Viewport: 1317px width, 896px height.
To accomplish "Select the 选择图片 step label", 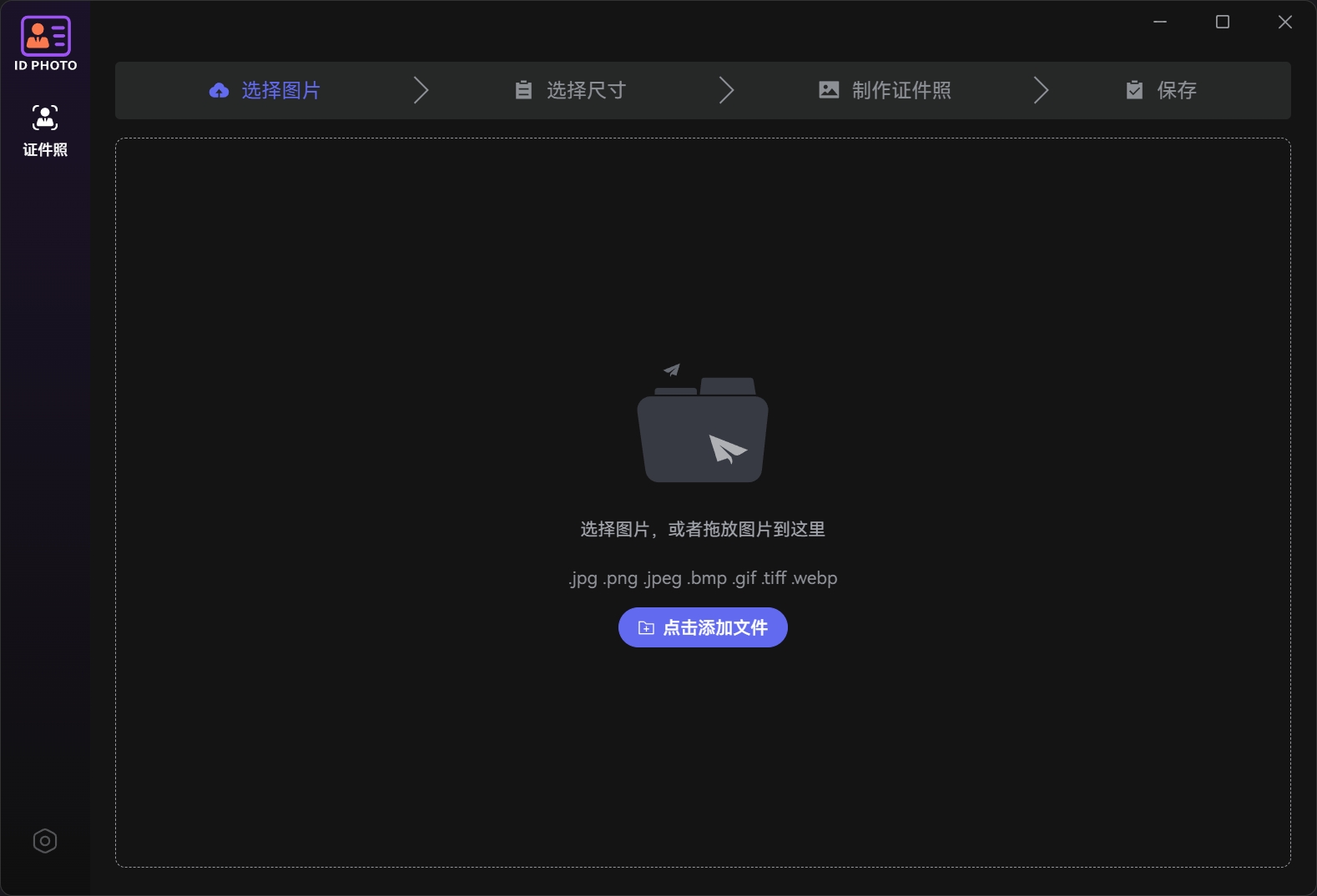I will (x=281, y=90).
